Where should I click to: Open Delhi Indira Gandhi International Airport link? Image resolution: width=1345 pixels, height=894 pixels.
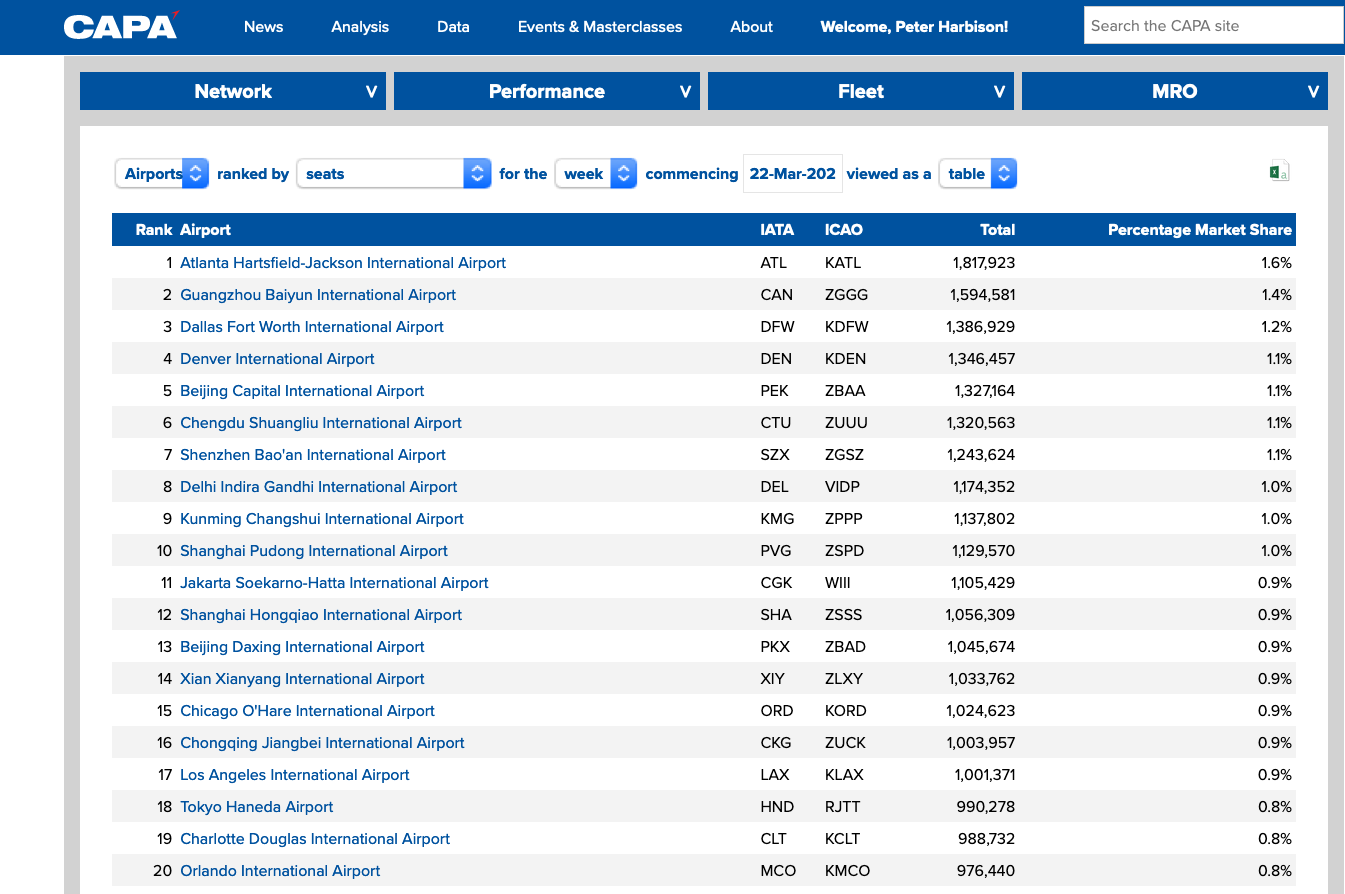click(319, 487)
